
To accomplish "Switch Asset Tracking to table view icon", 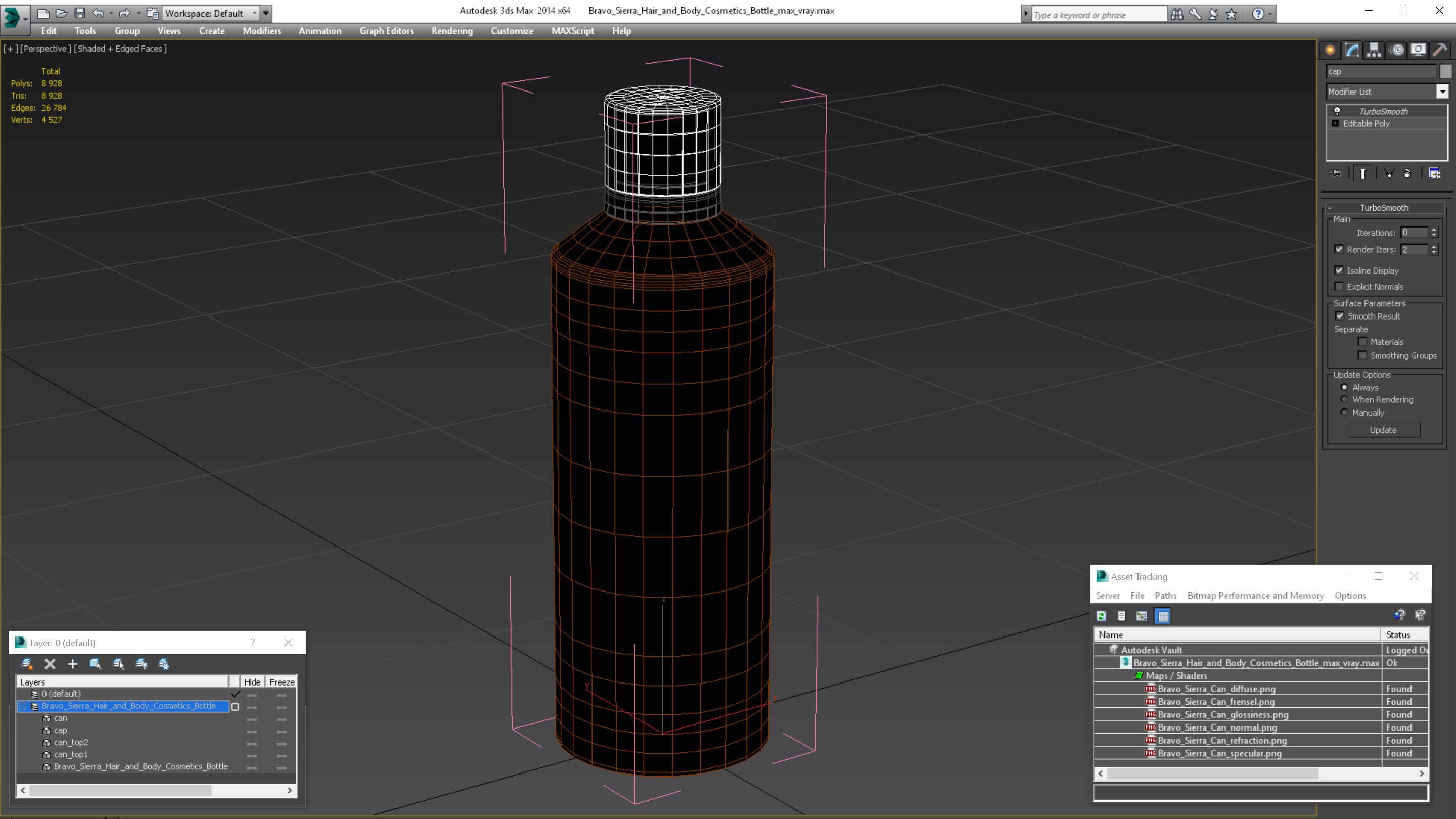I will click(x=1163, y=616).
